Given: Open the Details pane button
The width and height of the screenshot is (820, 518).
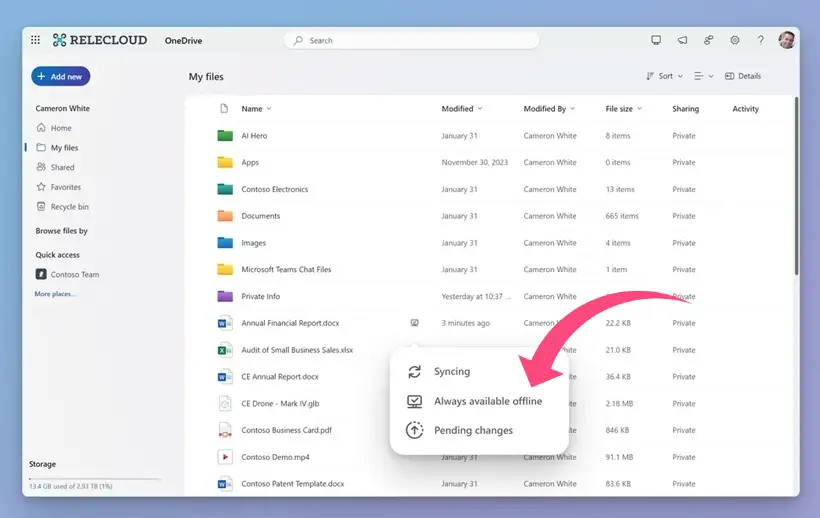Looking at the screenshot, I should (x=743, y=76).
